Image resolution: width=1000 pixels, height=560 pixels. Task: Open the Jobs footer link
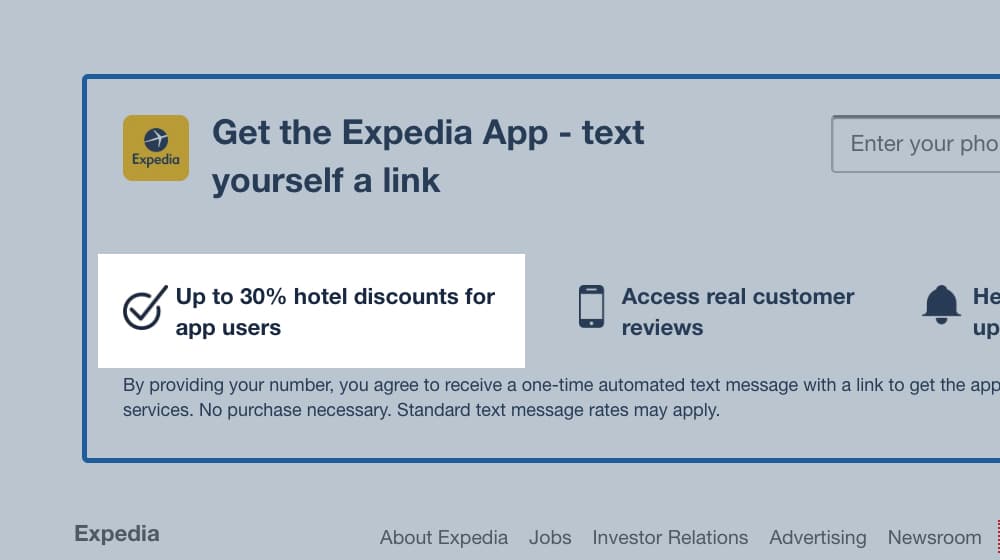550,538
